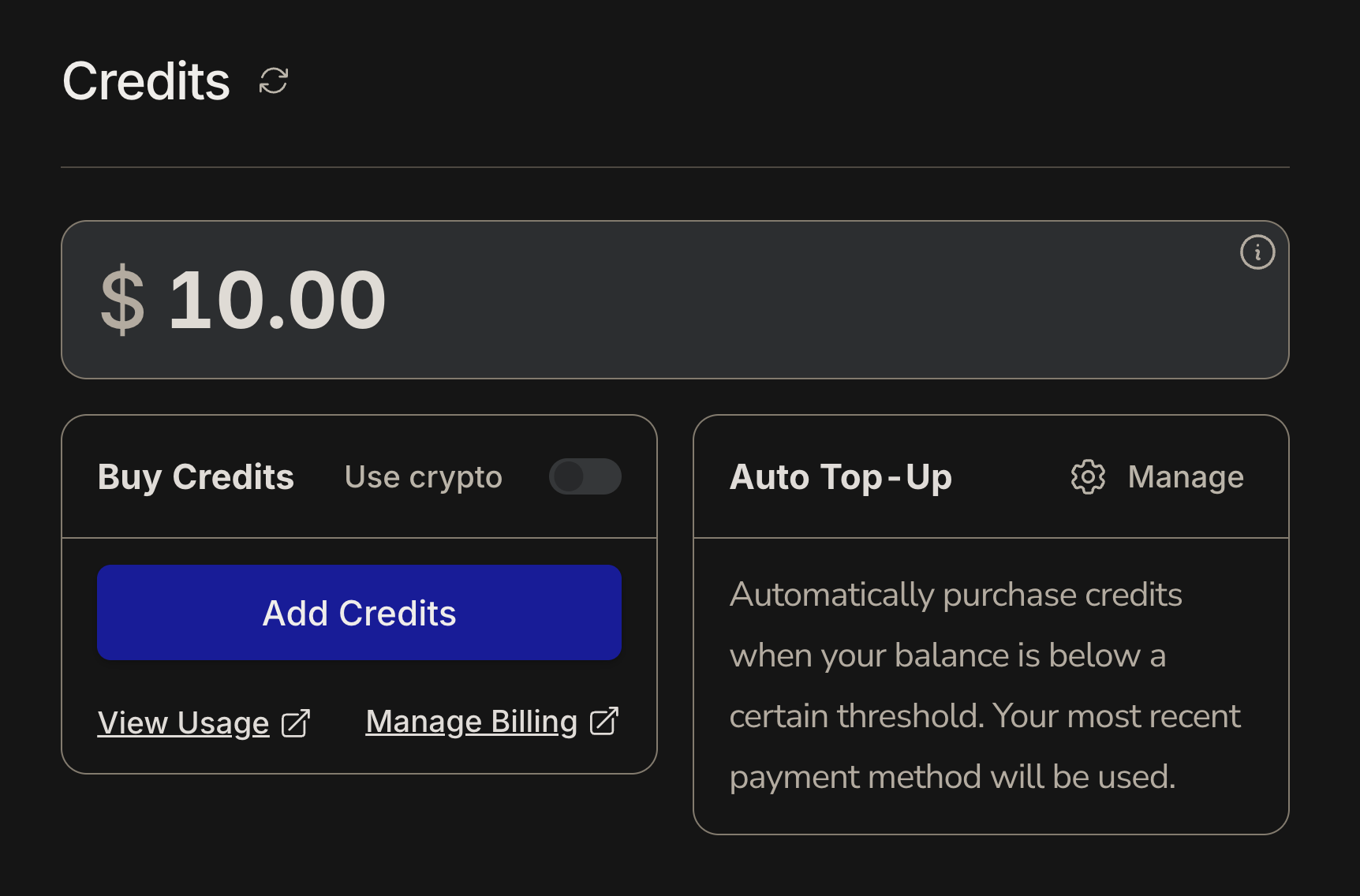The width and height of the screenshot is (1360, 896).
Task: Click the 'Automatically purchase credits' text line
Action: [x=956, y=595]
